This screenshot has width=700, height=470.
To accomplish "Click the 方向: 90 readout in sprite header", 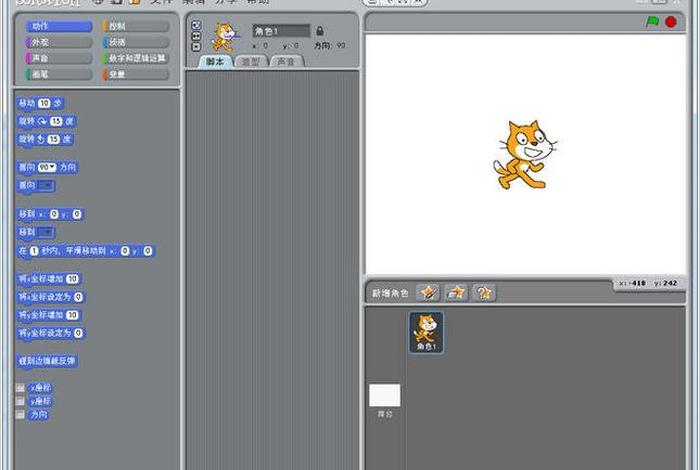I will click(x=330, y=46).
